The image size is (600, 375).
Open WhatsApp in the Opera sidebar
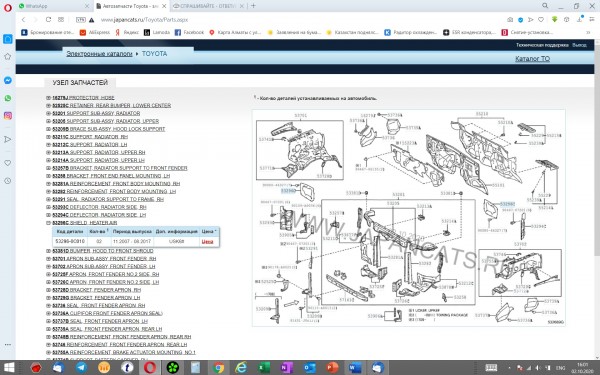point(8,98)
